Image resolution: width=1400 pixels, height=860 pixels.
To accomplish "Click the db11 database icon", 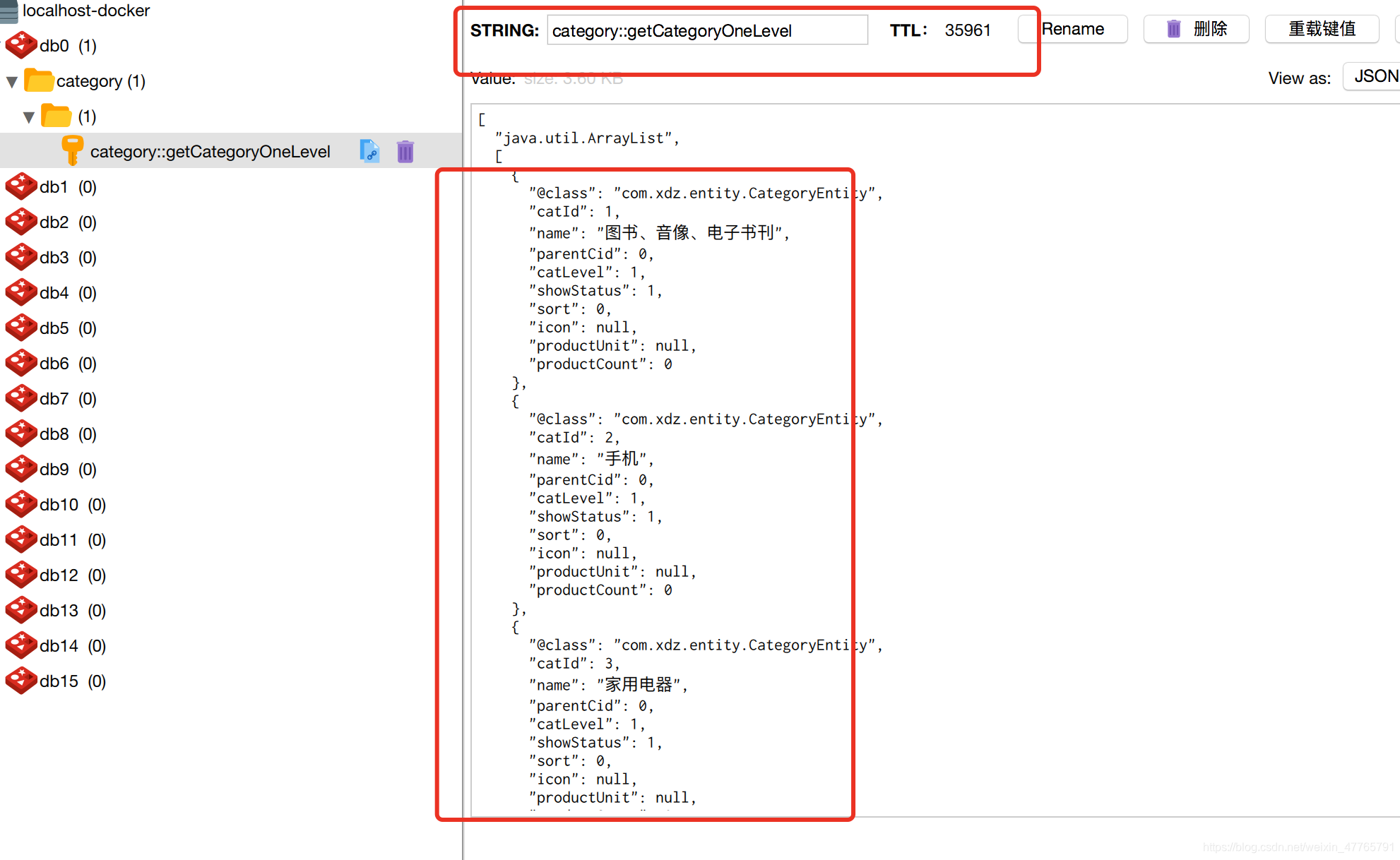I will 21,539.
